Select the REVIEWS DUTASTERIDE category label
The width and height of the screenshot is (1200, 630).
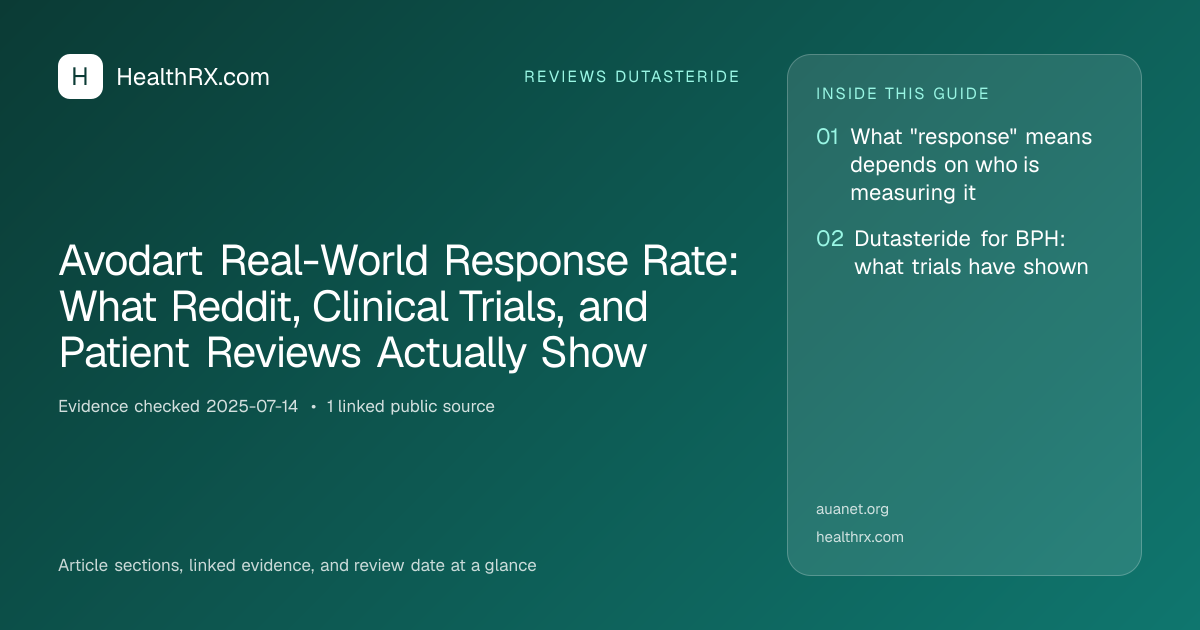tap(632, 77)
